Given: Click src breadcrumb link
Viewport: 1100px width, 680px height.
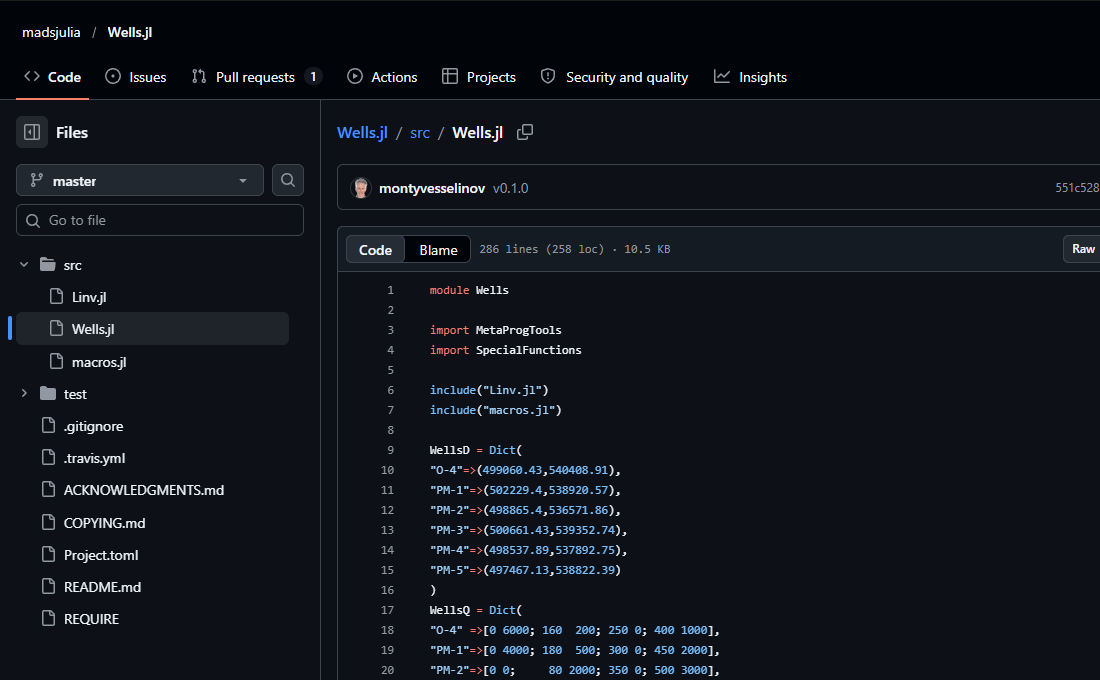Looking at the screenshot, I should (x=420, y=133).
